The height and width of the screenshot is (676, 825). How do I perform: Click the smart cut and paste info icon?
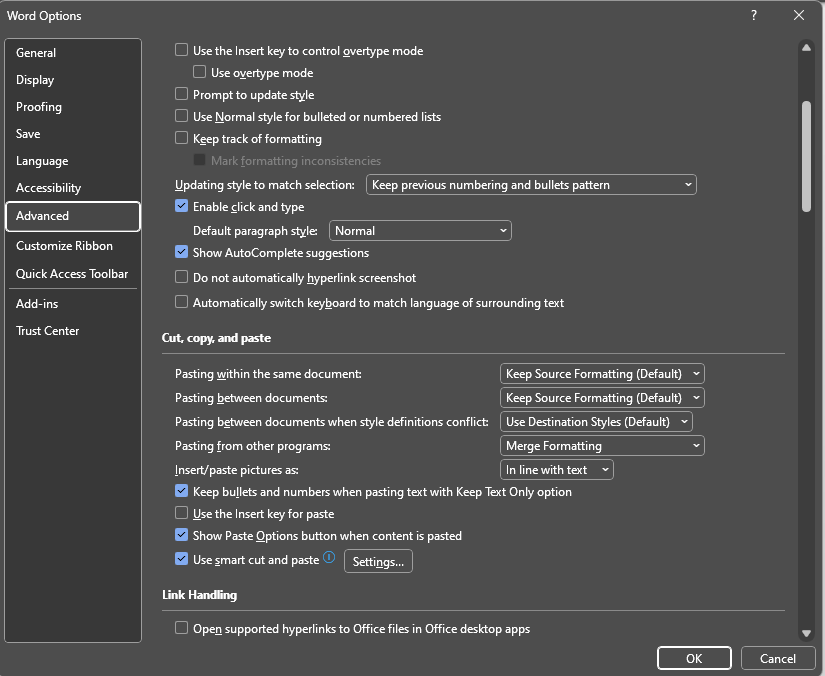point(329,557)
